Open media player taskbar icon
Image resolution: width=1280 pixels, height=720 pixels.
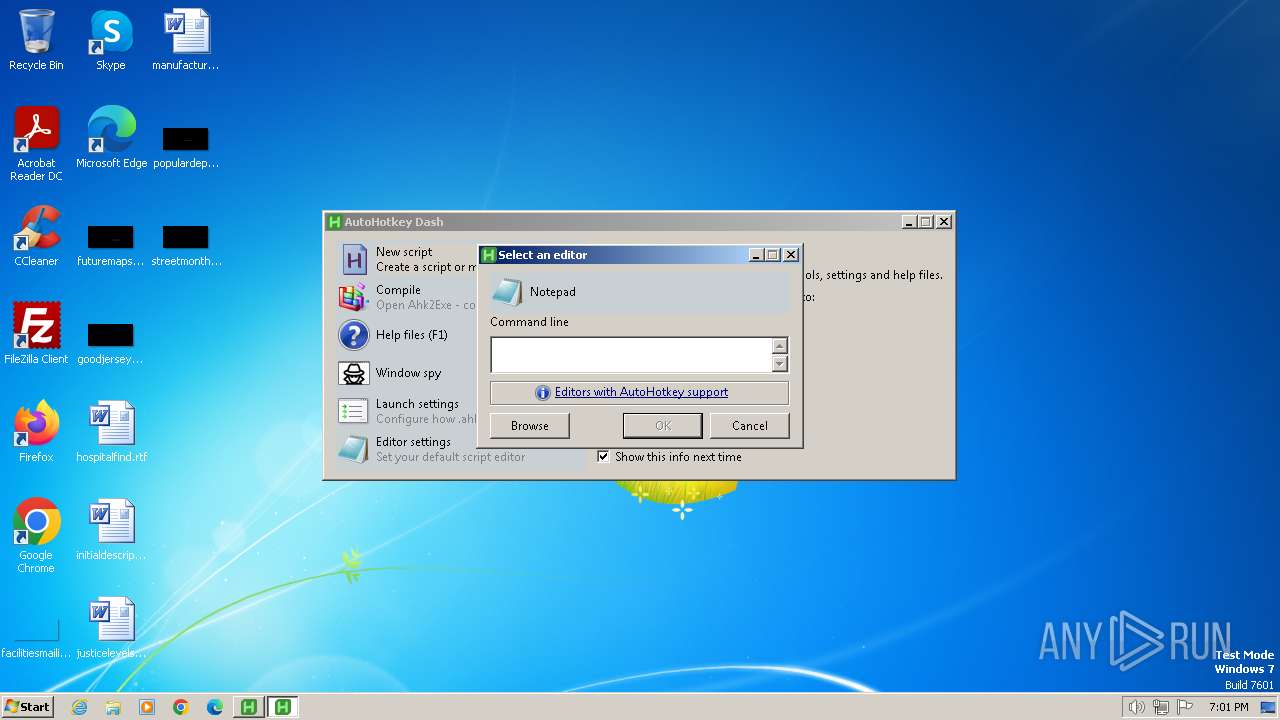147,707
